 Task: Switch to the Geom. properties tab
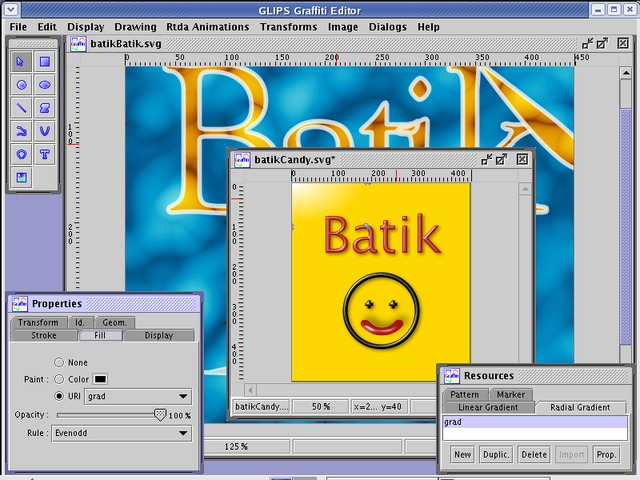pyautogui.click(x=115, y=322)
